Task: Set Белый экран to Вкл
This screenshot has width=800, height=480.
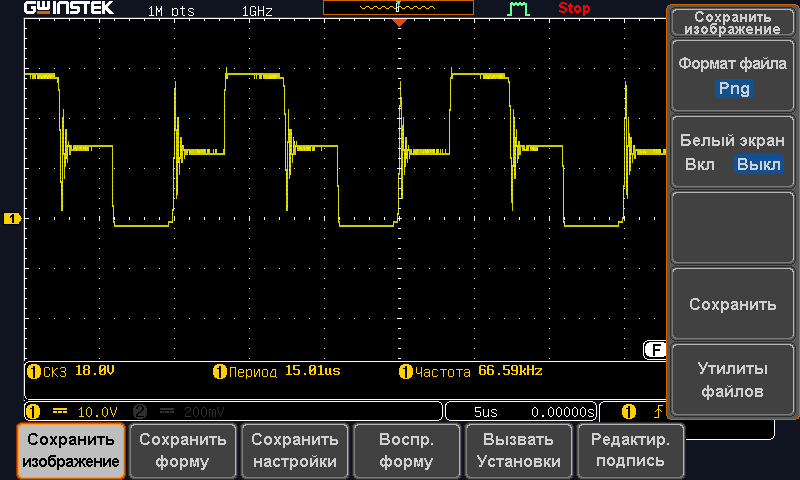Action: [x=699, y=164]
